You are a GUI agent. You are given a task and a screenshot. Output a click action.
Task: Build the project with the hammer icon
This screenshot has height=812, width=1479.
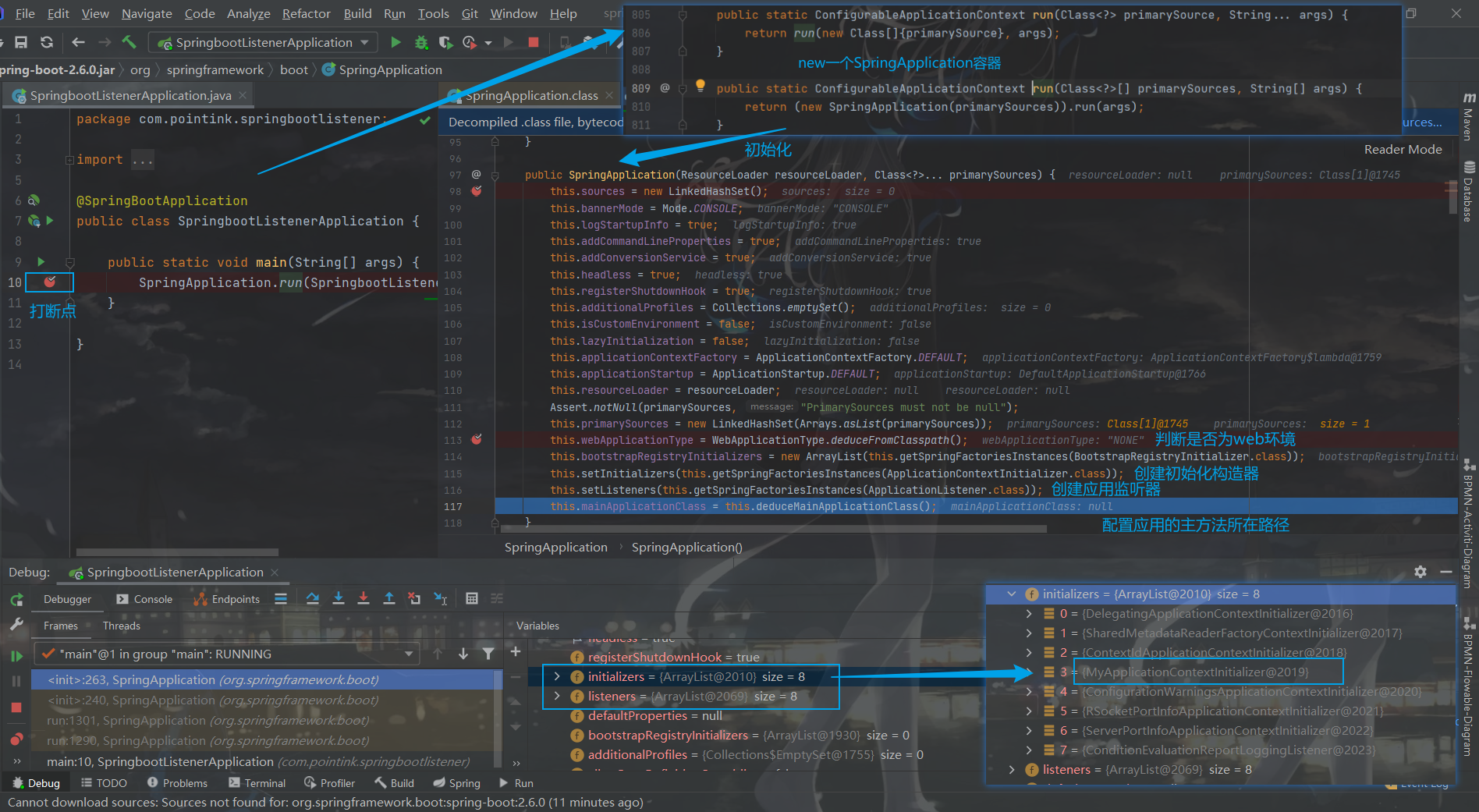[x=129, y=42]
